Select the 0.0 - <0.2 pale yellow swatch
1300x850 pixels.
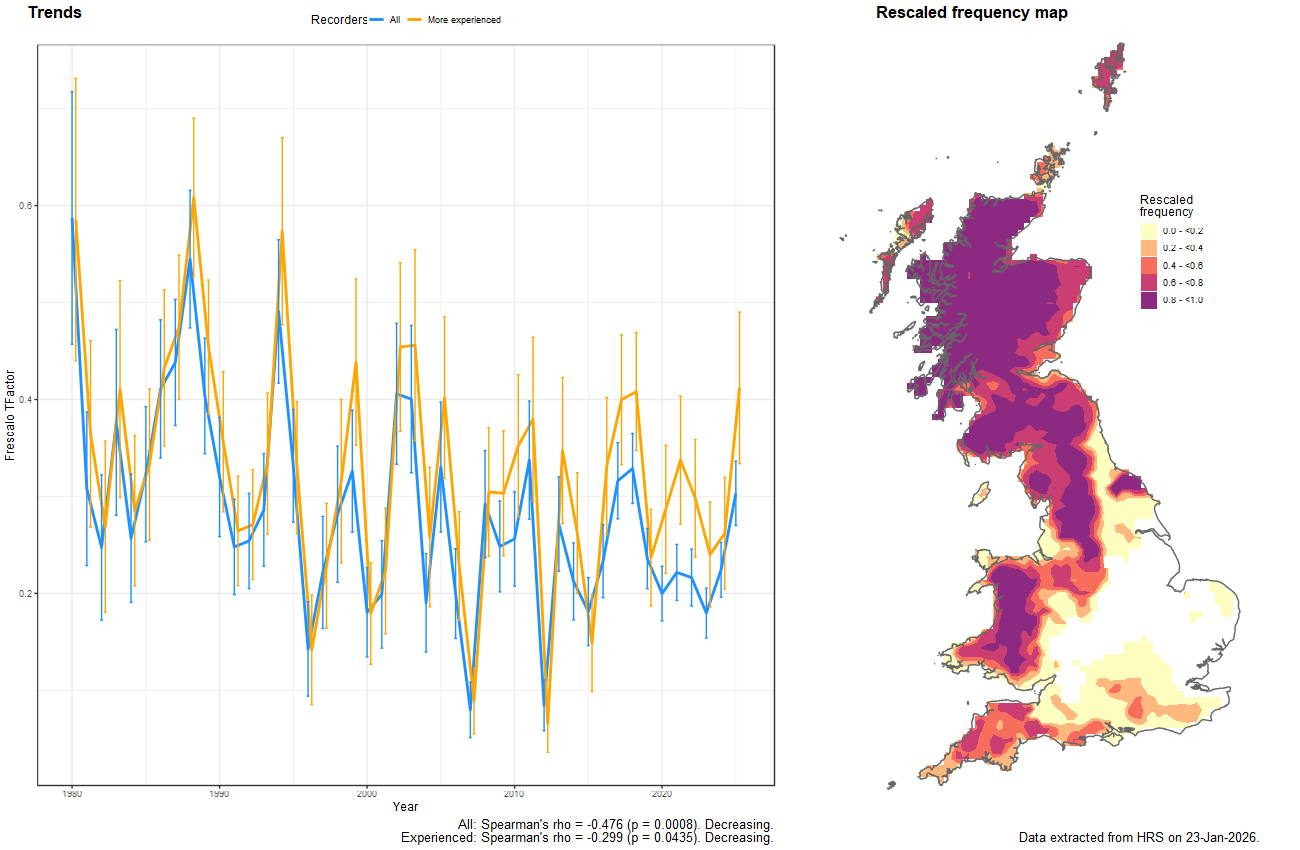(x=1149, y=230)
